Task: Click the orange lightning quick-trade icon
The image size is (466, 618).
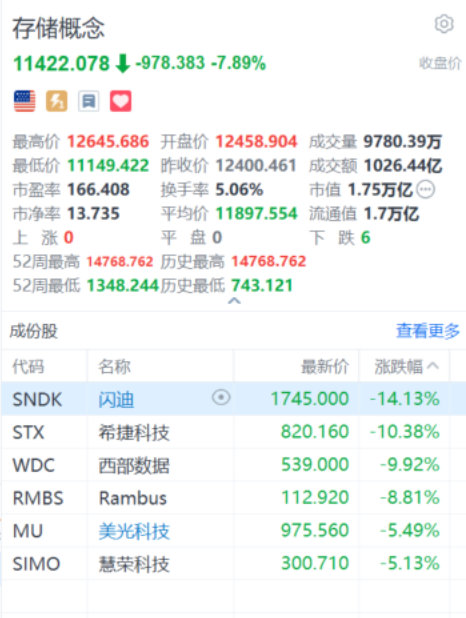Action: coord(57,101)
